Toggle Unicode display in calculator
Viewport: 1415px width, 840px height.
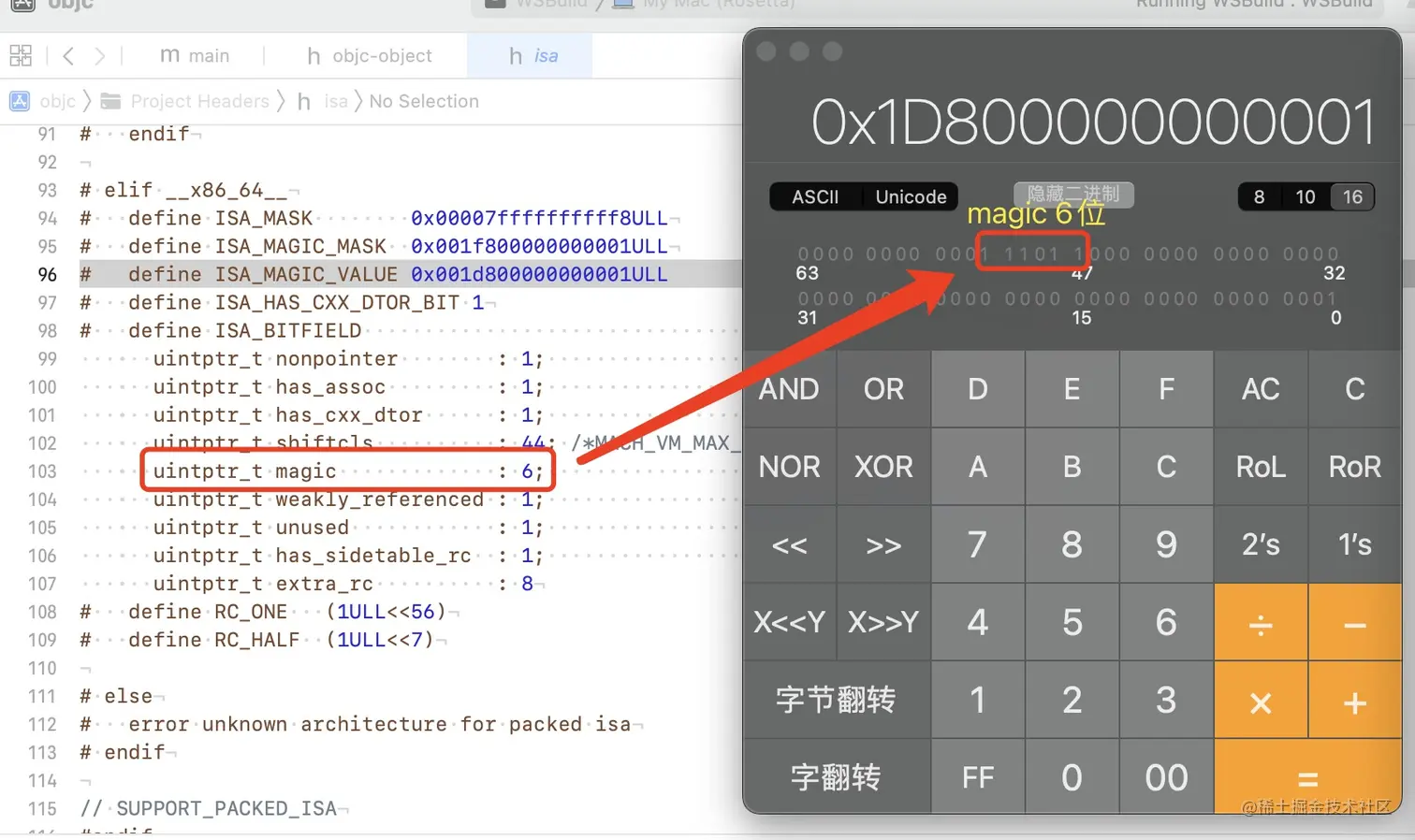911,196
